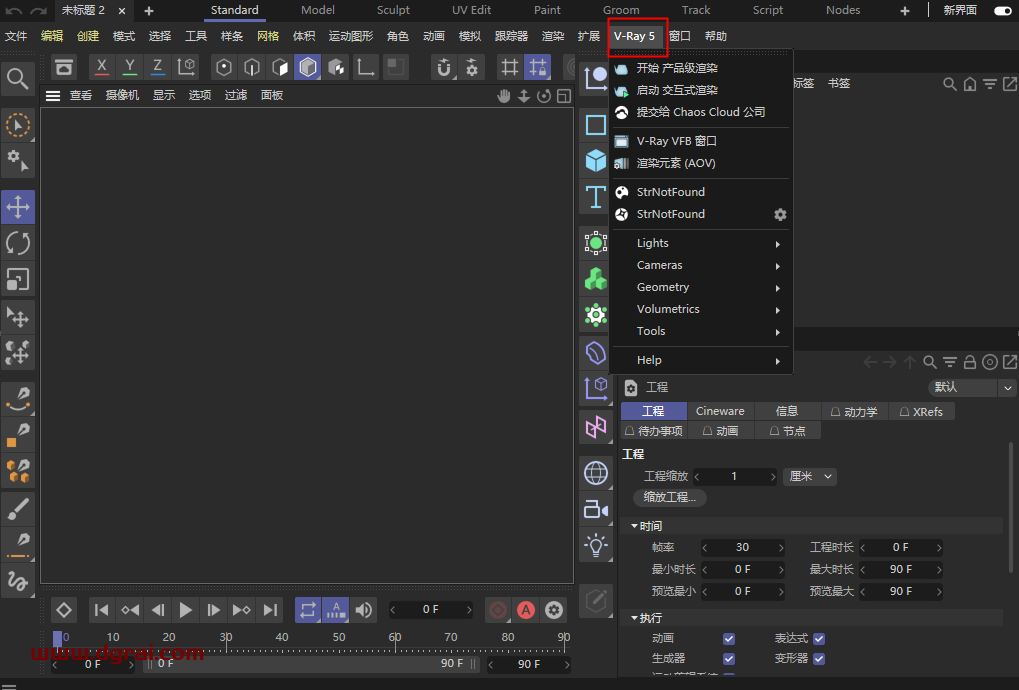Click the 缩放工程... button

669,497
